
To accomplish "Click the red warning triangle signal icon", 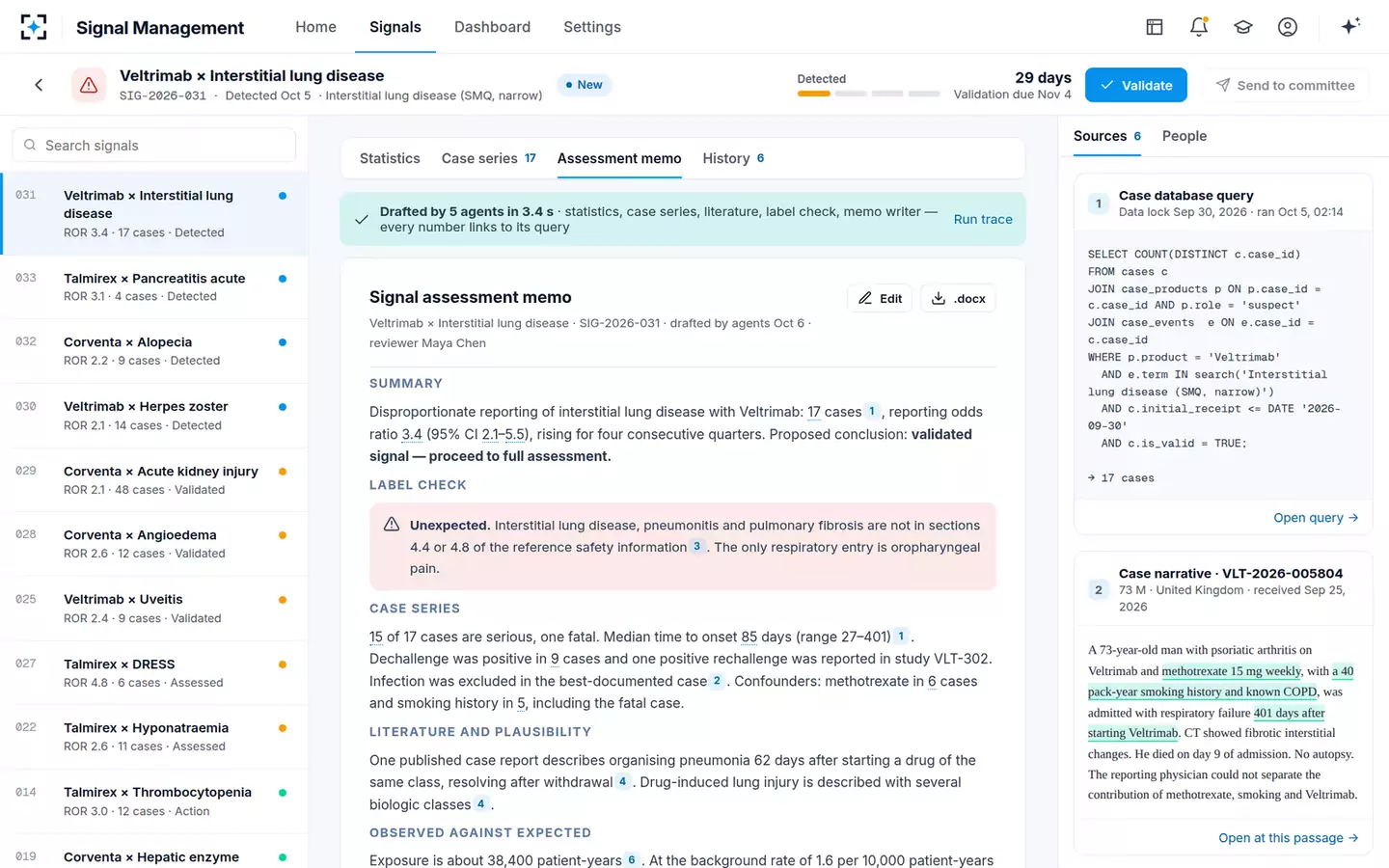I will click(89, 85).
